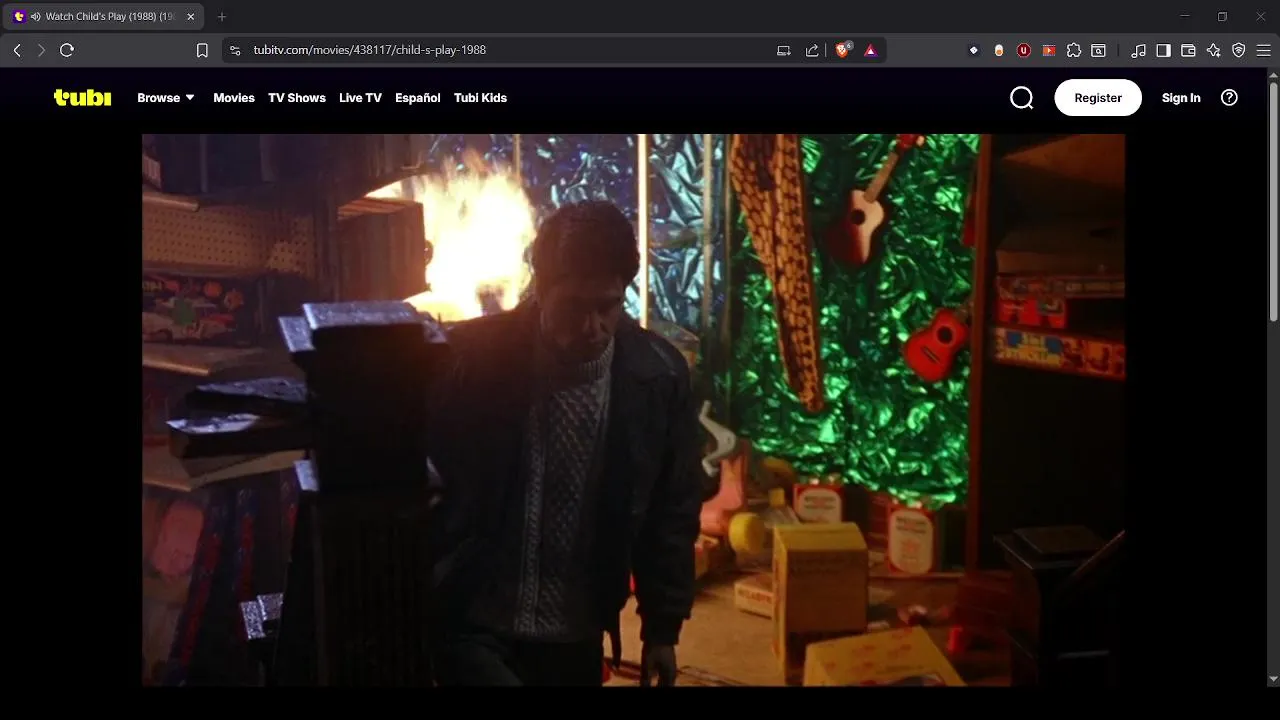Click the install/cast screen icon in address bar
This screenshot has height=720, width=1280.
784,50
